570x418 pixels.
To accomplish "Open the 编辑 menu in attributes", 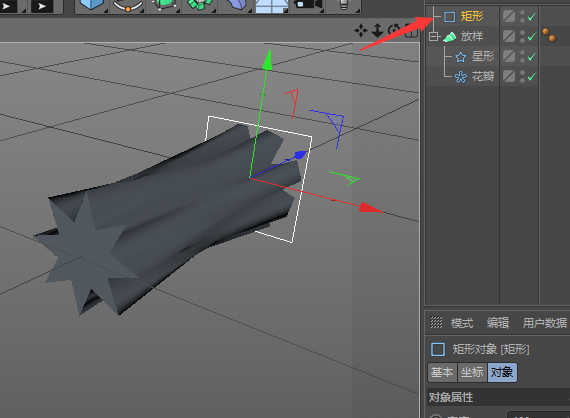I will [498, 323].
